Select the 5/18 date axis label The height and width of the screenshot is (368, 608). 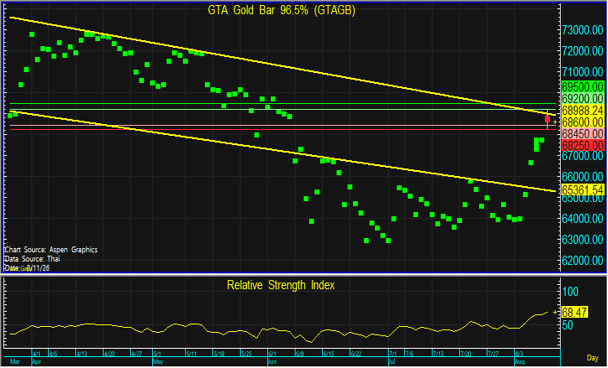[219, 354]
